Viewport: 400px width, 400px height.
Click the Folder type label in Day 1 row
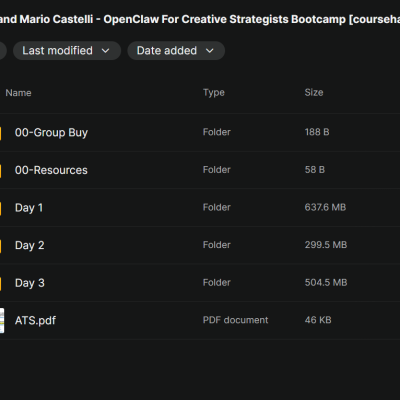[x=217, y=207]
